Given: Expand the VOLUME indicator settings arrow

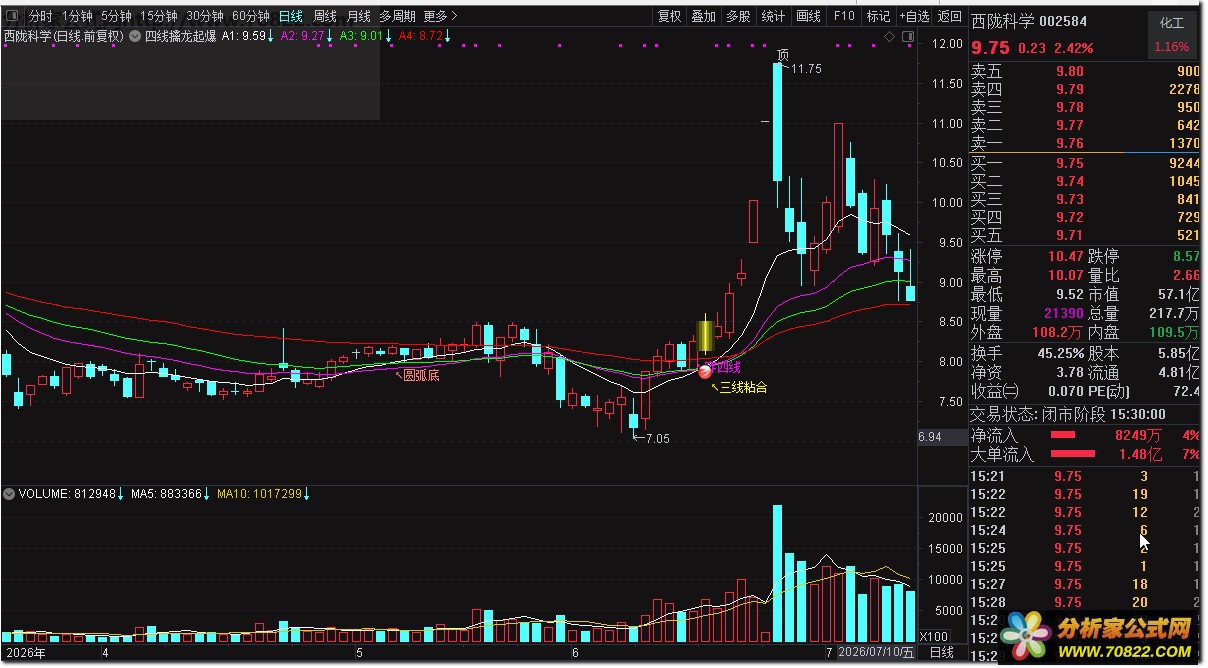Looking at the screenshot, I should 9,494.
